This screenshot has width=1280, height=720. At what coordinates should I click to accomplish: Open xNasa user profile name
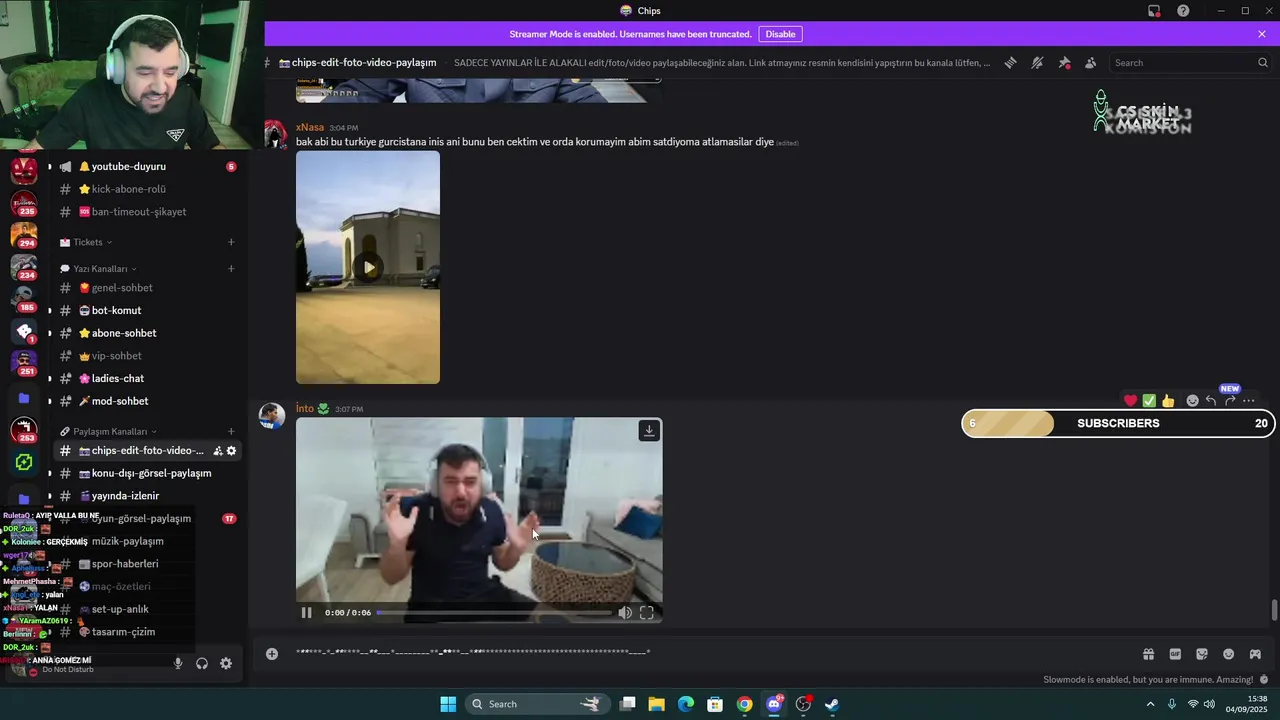(310, 128)
